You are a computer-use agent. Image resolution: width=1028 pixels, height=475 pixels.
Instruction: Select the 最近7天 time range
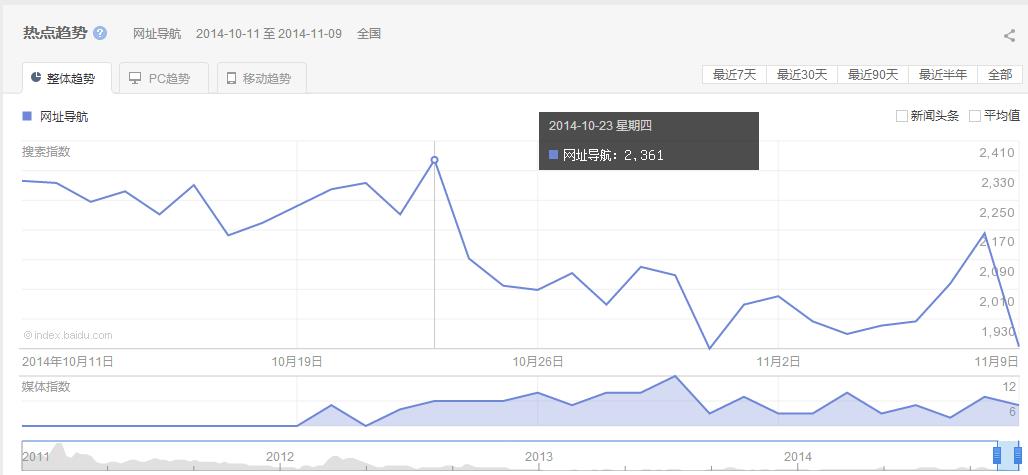(735, 75)
